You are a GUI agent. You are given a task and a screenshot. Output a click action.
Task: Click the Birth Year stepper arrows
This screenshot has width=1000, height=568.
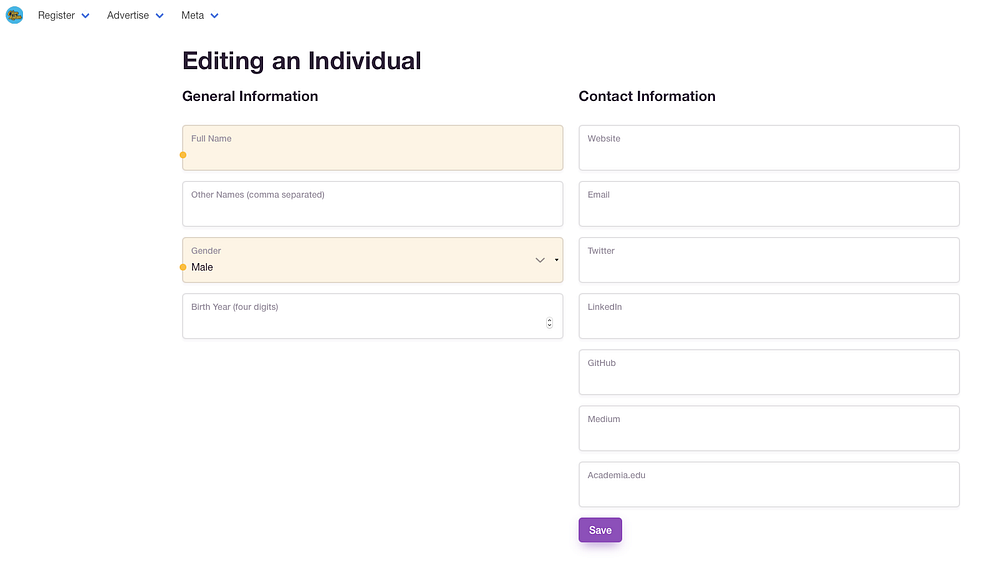click(x=549, y=322)
